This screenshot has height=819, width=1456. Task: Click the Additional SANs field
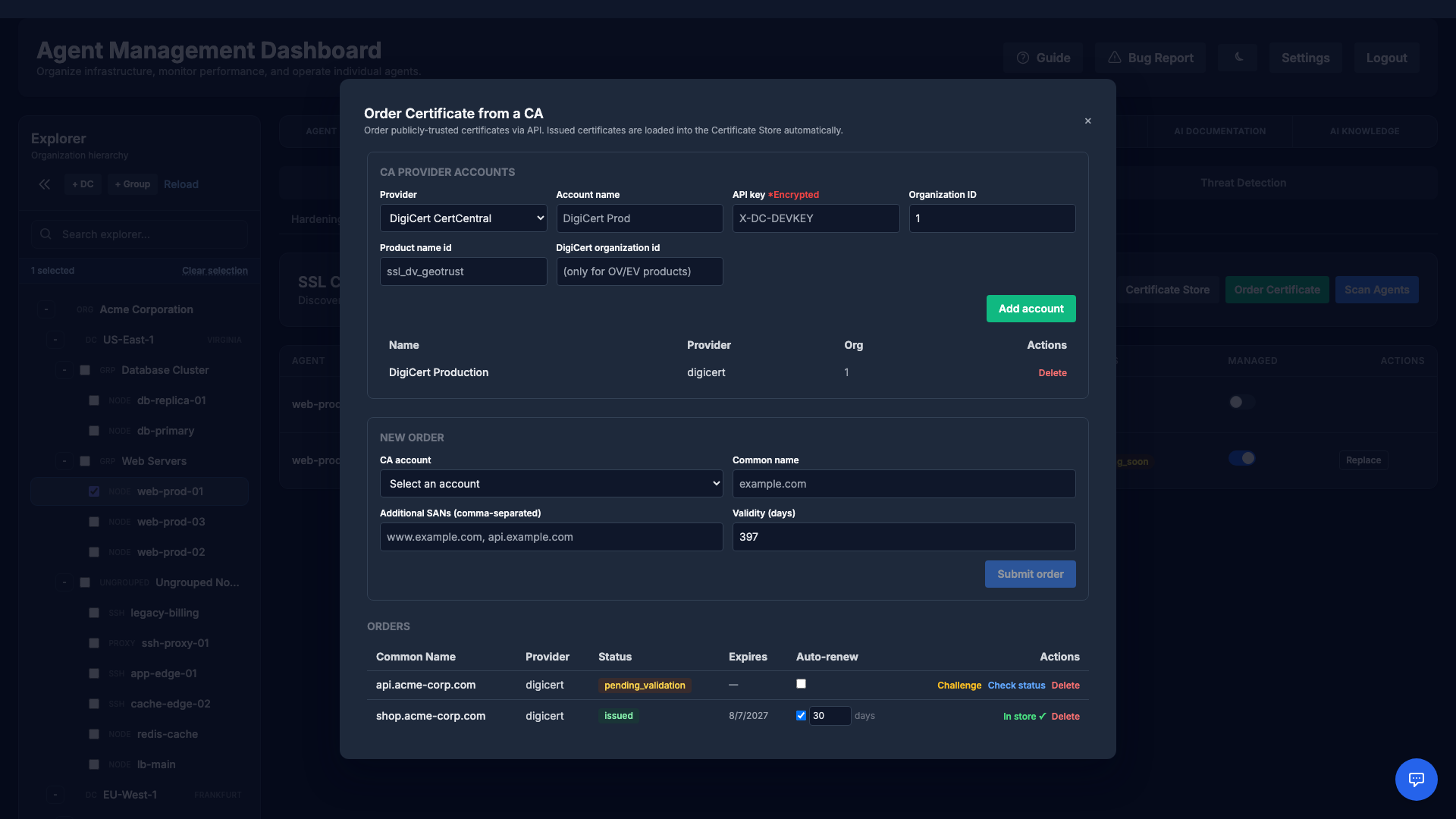click(x=551, y=537)
